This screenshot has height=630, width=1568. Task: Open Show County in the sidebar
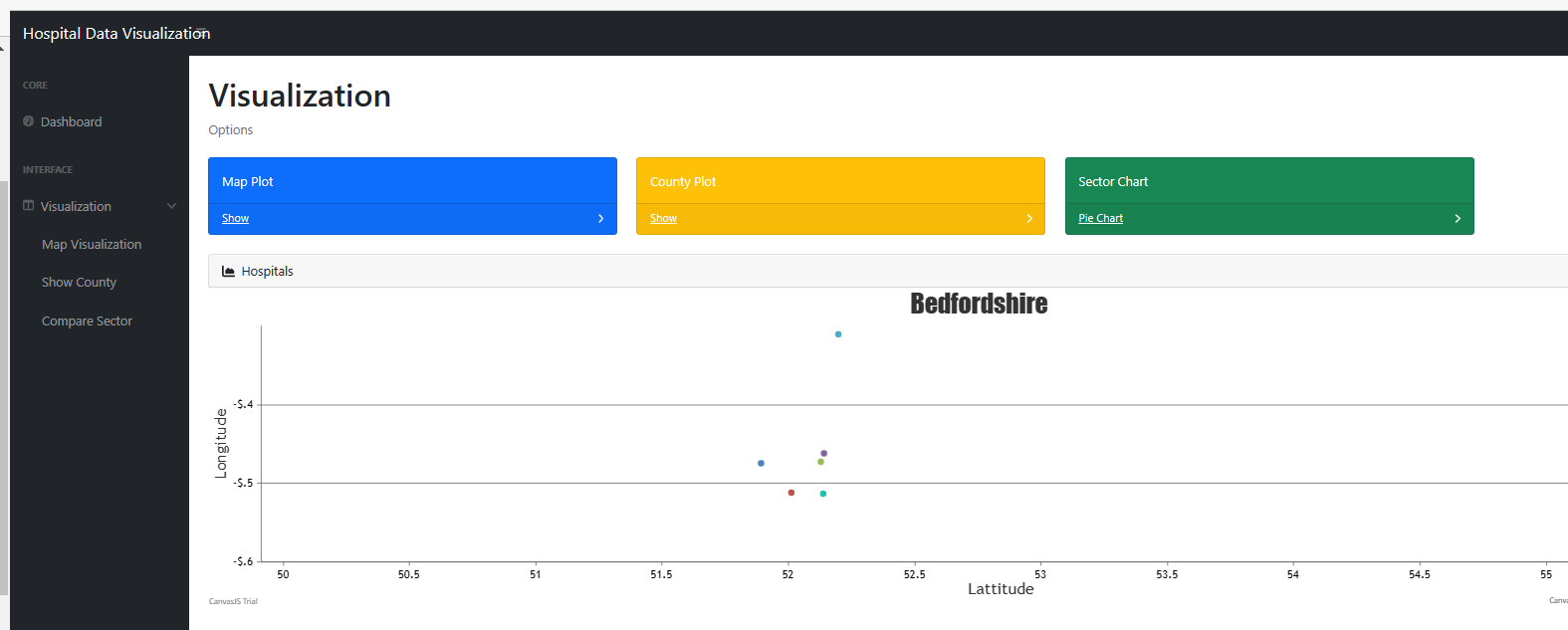click(x=79, y=283)
